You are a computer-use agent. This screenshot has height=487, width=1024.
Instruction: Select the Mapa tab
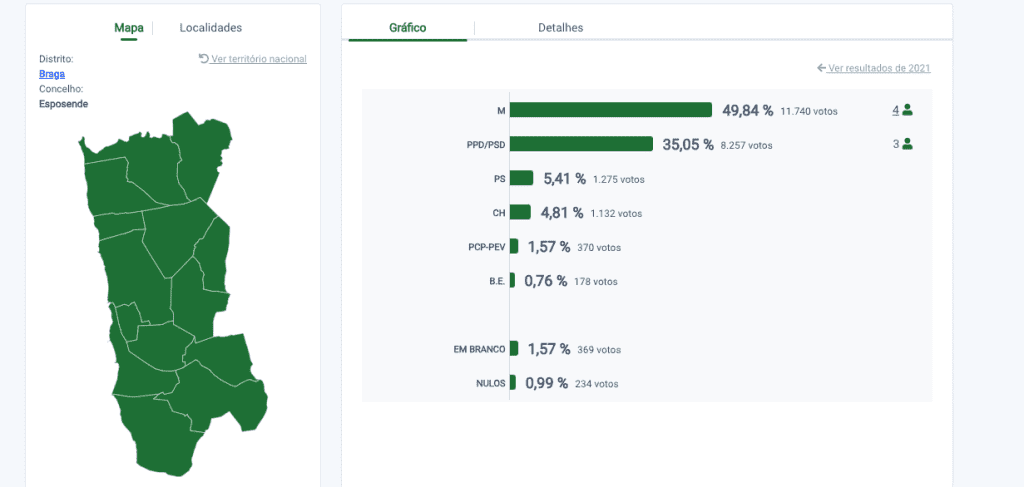pyautogui.click(x=129, y=27)
